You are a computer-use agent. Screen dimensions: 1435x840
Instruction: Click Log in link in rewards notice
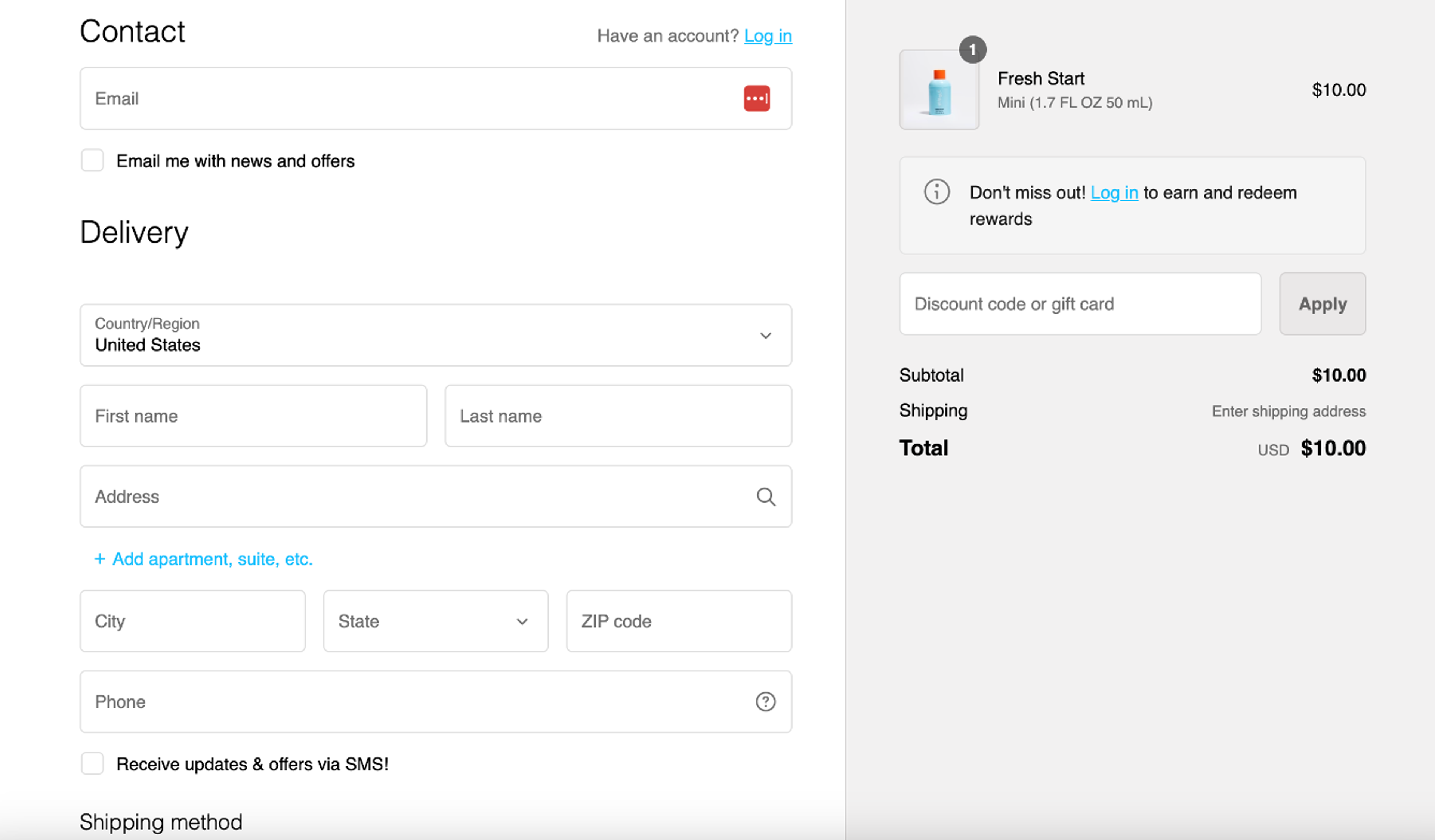point(1114,193)
